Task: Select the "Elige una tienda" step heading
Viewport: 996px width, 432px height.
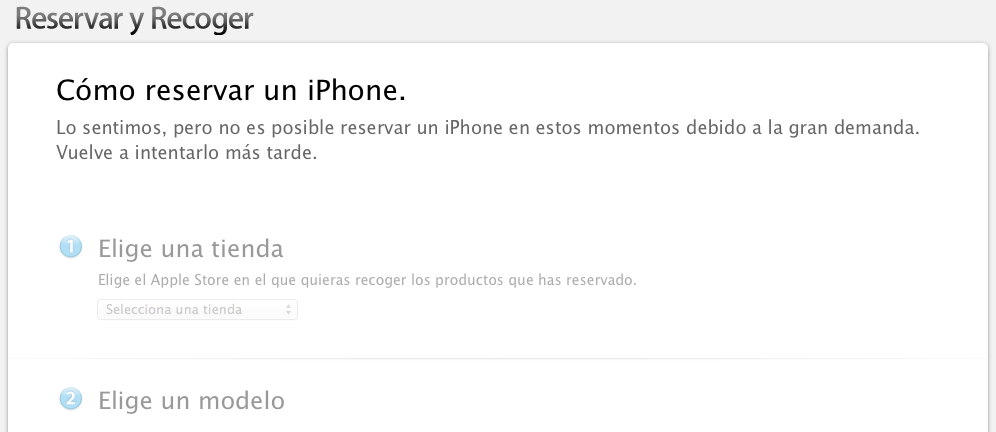Action: (x=191, y=248)
